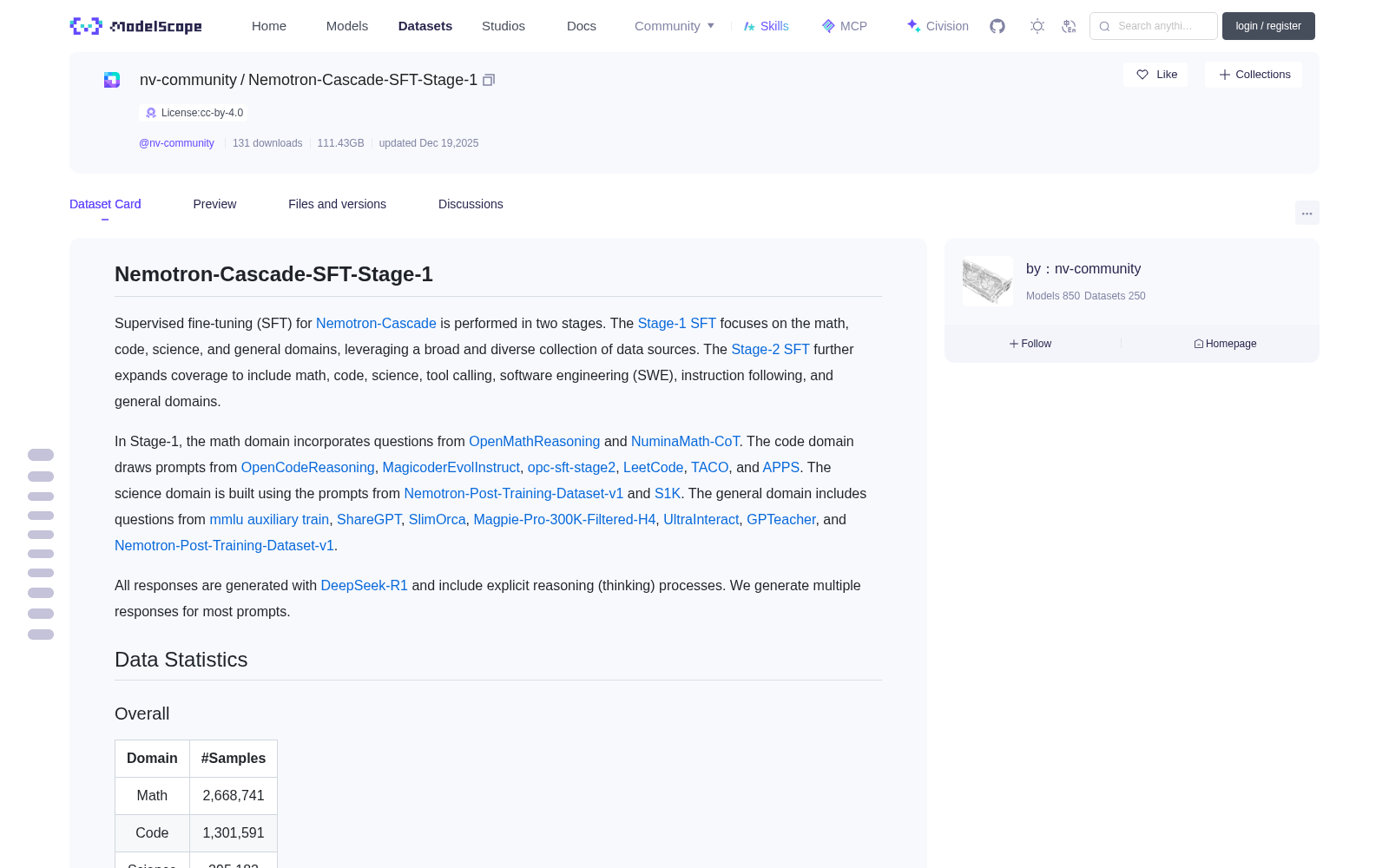
Task: Switch language with the translate icon
Action: click(x=1070, y=26)
